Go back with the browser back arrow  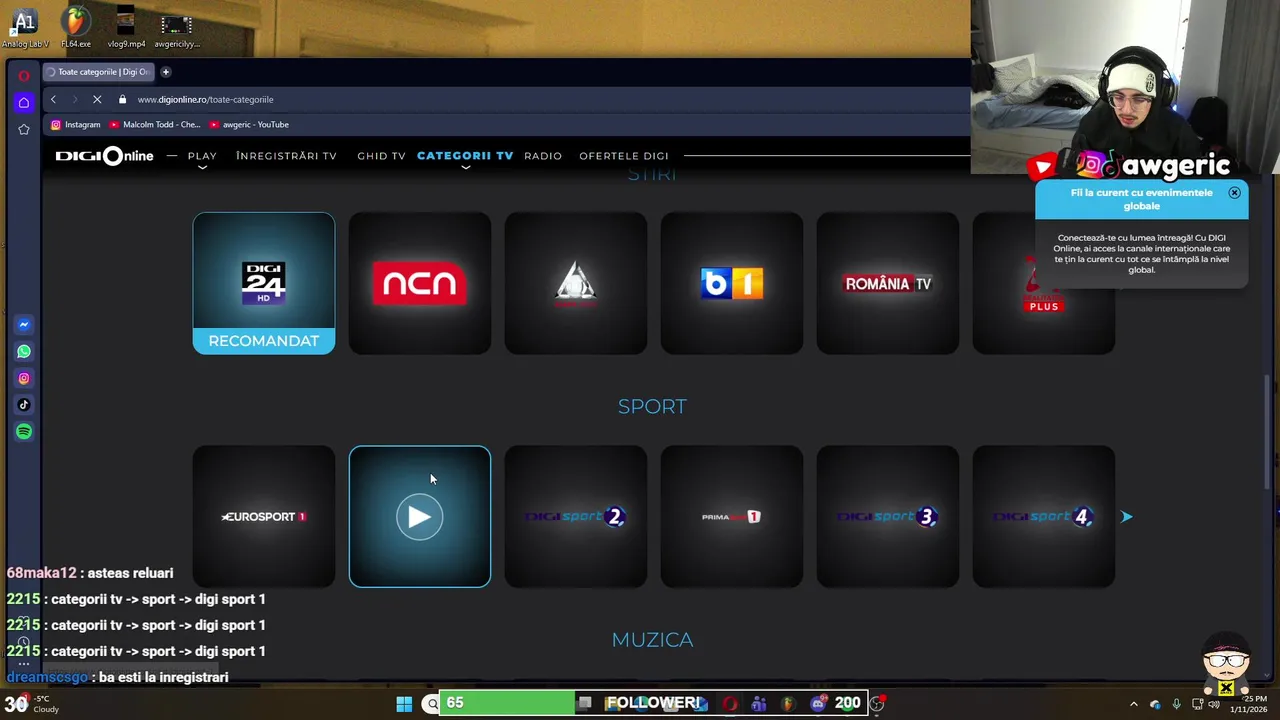click(x=53, y=99)
